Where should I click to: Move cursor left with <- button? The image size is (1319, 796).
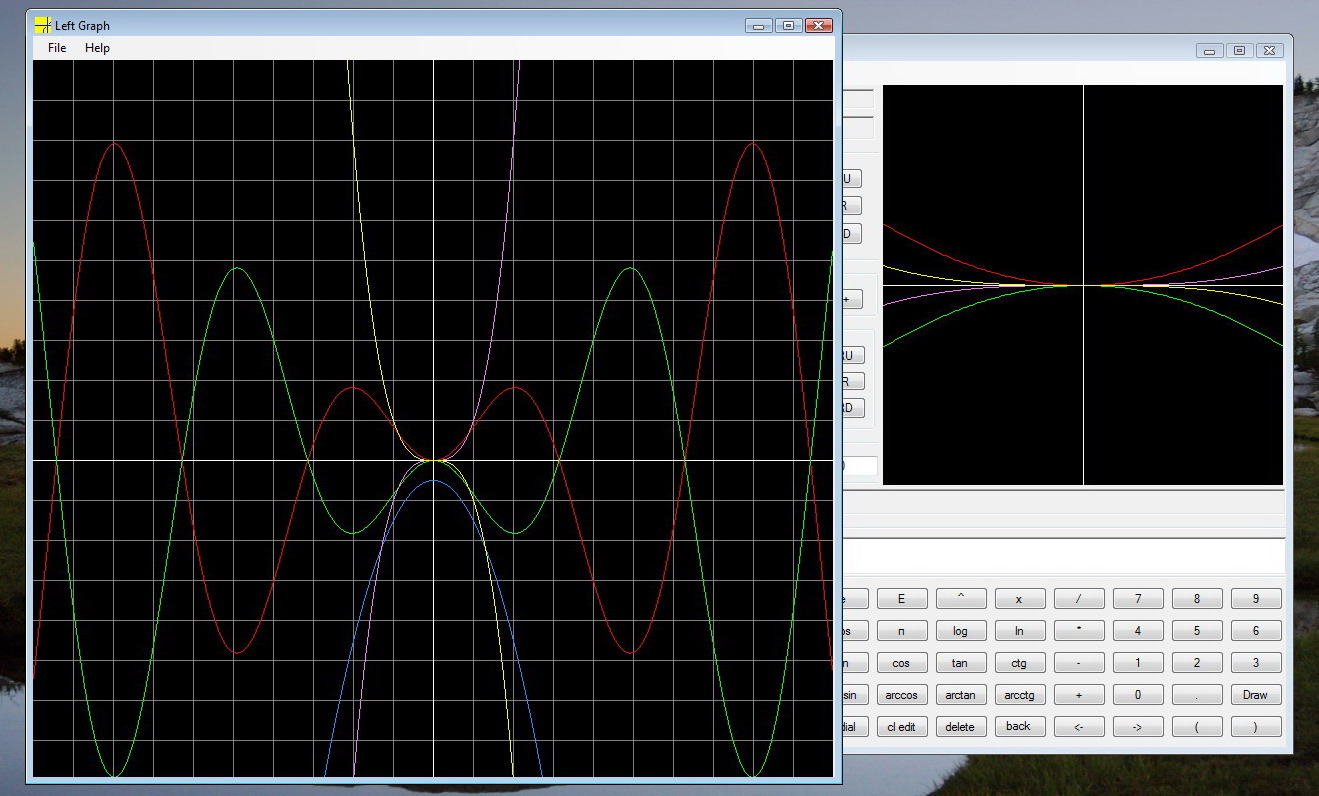coord(1078,727)
